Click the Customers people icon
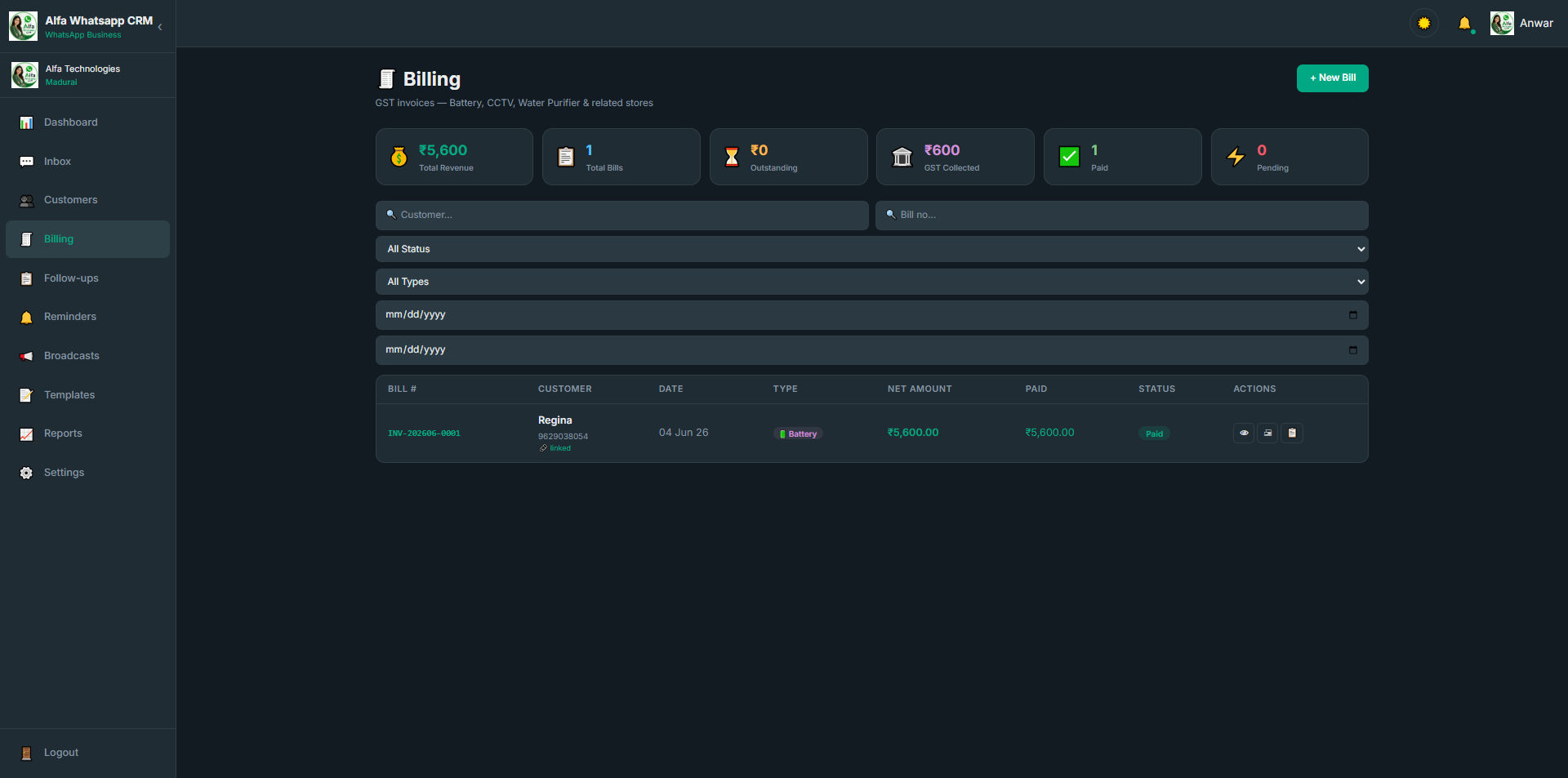The image size is (1568, 778). click(26, 201)
